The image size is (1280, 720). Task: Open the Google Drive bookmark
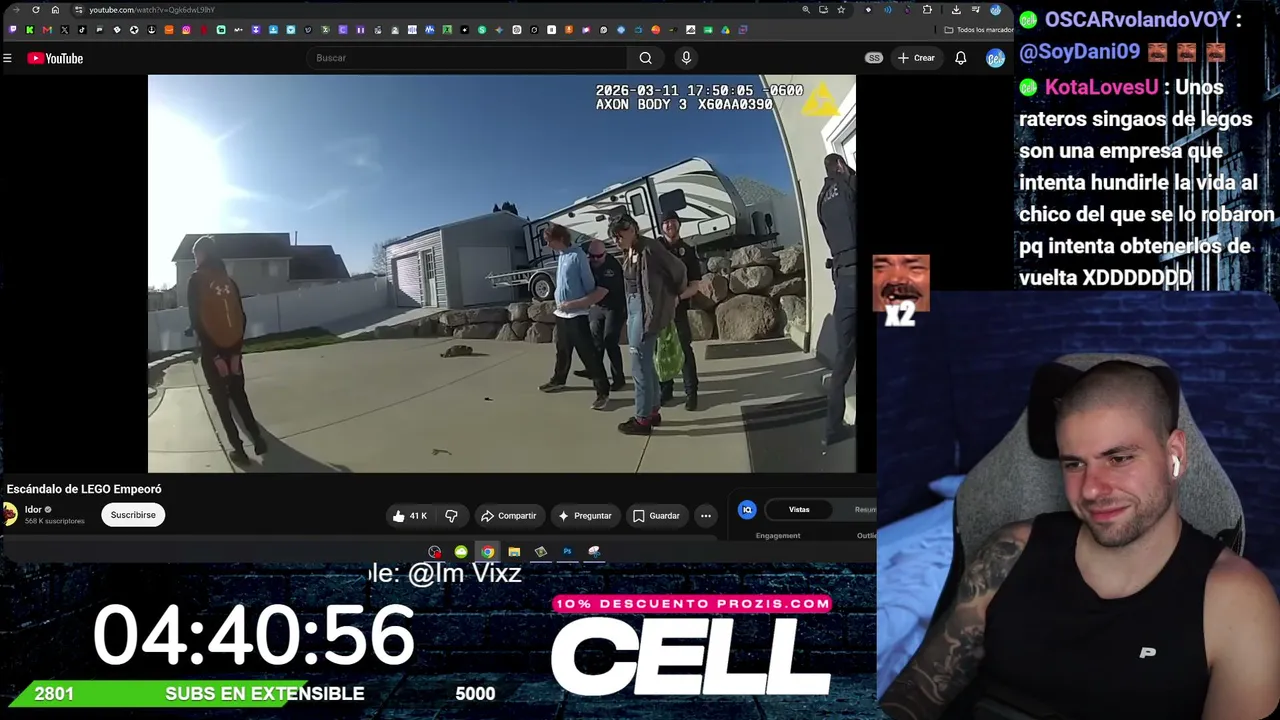pyautogui.click(x=725, y=30)
